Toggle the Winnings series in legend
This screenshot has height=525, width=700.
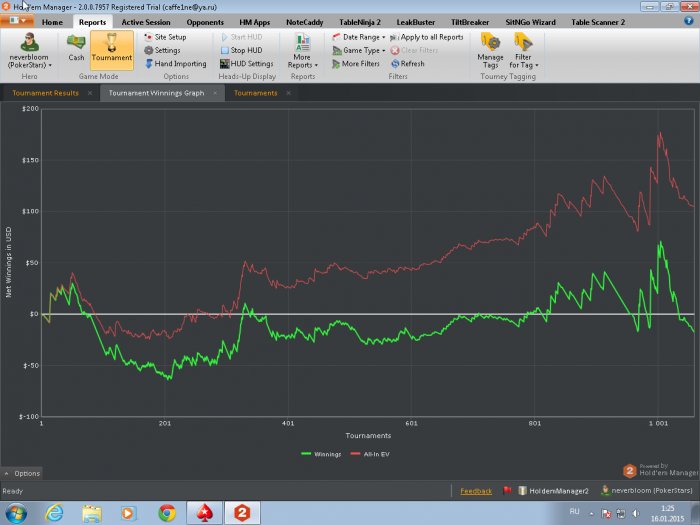click(x=322, y=453)
